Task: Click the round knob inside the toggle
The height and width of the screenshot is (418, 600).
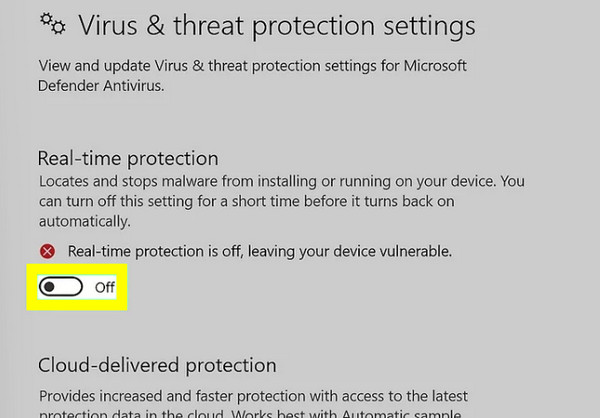Action: click(x=50, y=287)
